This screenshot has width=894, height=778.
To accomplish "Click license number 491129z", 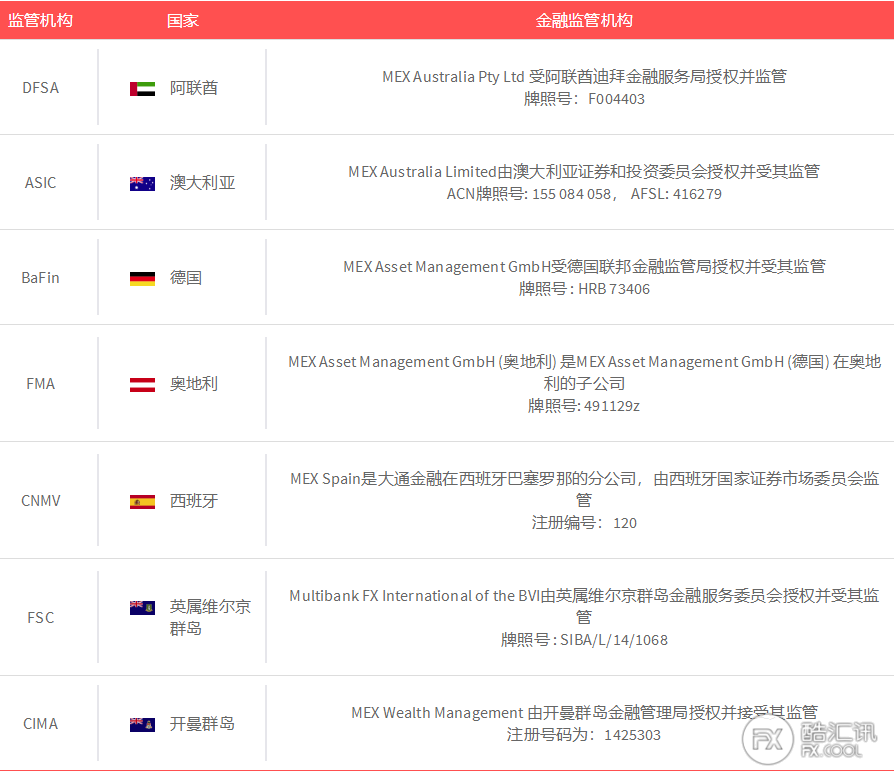I will pos(612,406).
